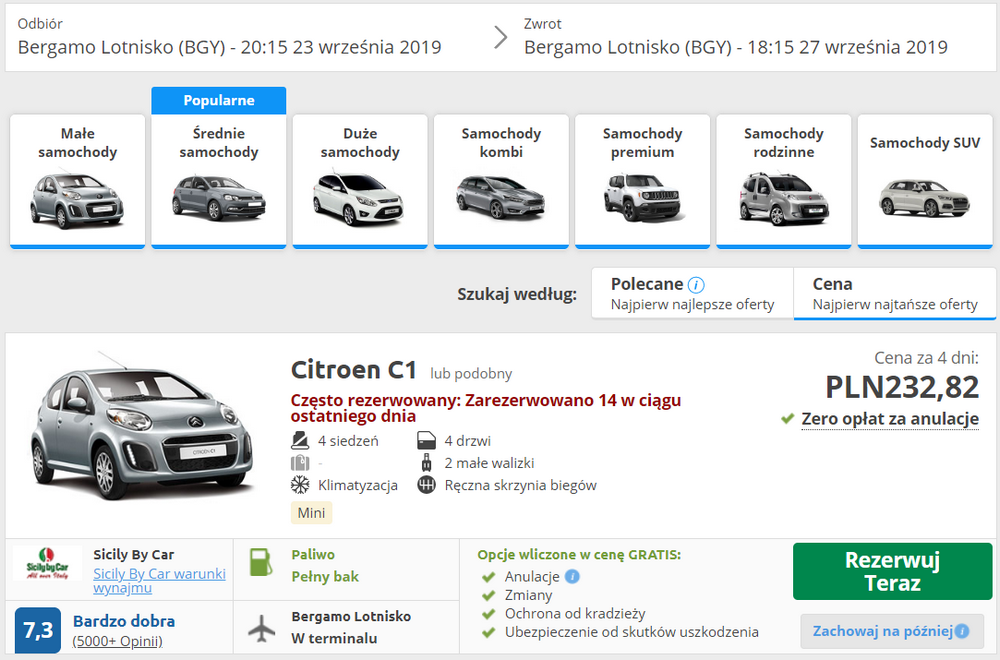Click the Bardzo dobra rating text
The width and height of the screenshot is (1000, 660).
tap(124, 621)
